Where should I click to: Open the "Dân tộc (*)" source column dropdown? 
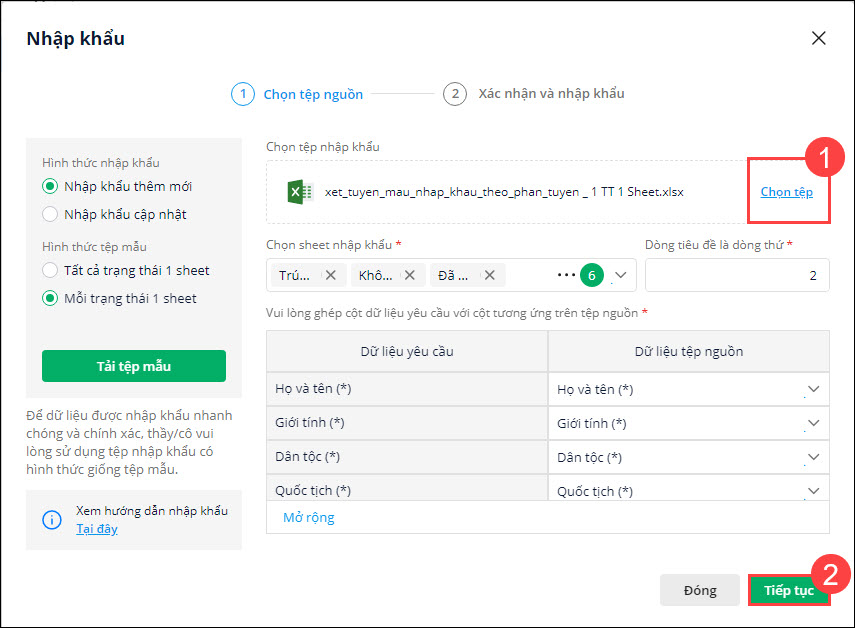click(813, 457)
